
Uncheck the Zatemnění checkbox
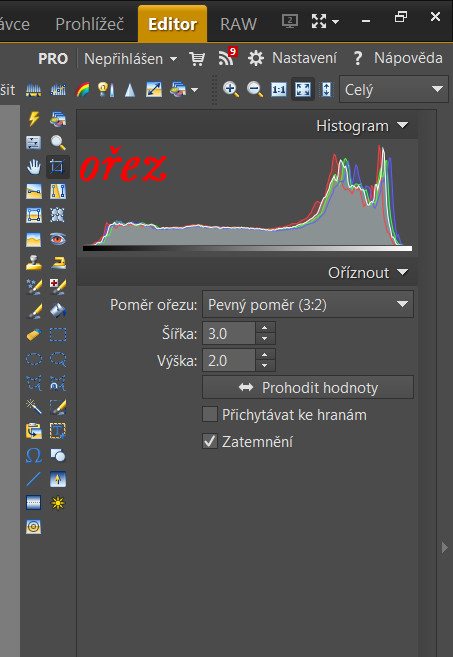[x=210, y=441]
